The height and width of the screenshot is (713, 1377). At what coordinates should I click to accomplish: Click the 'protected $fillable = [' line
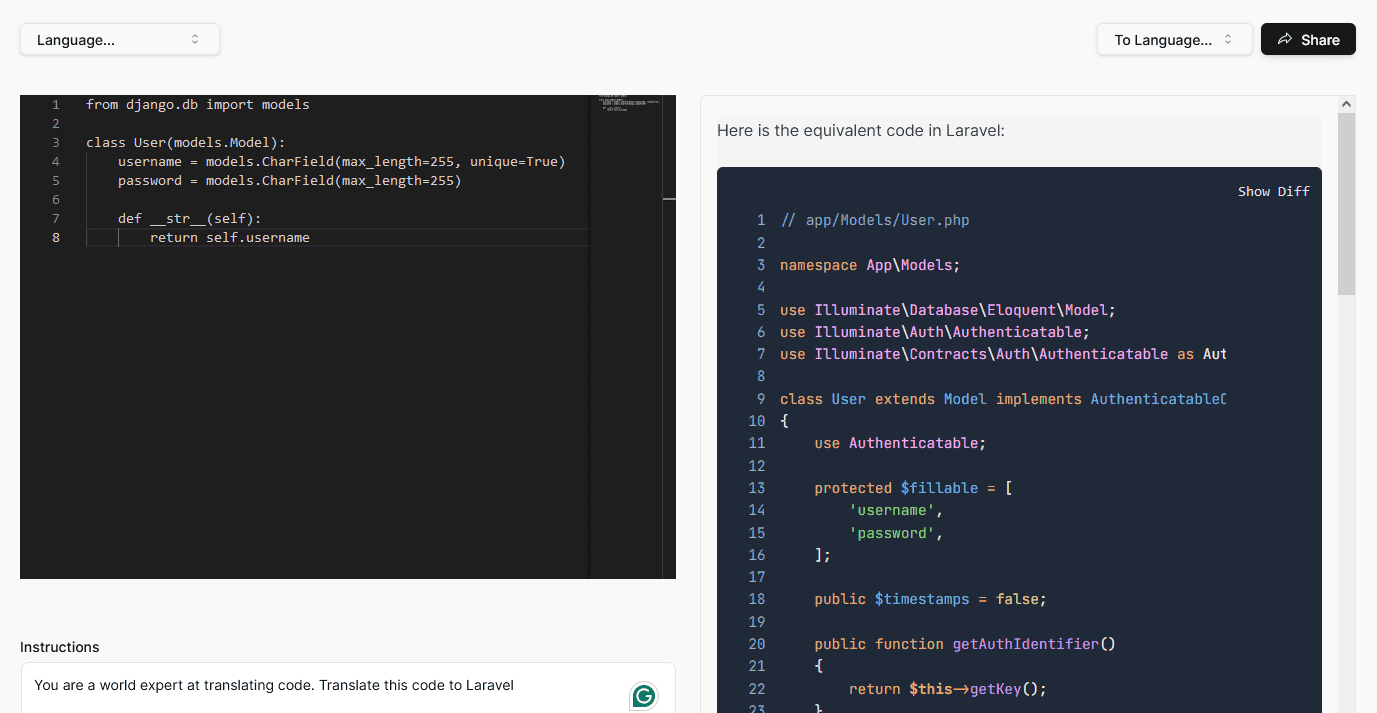[914, 488]
